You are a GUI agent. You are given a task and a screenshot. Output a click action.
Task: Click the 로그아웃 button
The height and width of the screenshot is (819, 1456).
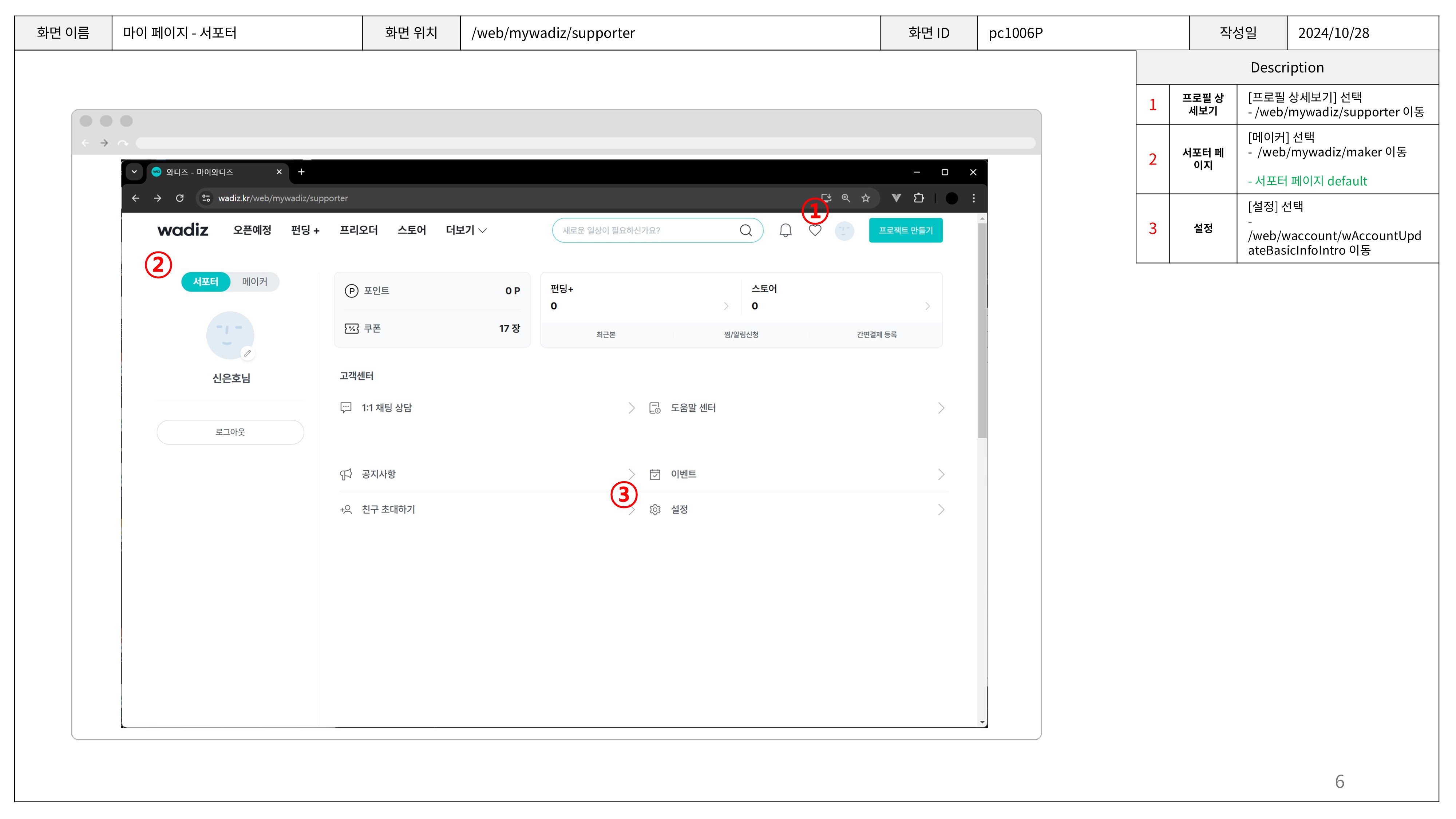tap(230, 432)
